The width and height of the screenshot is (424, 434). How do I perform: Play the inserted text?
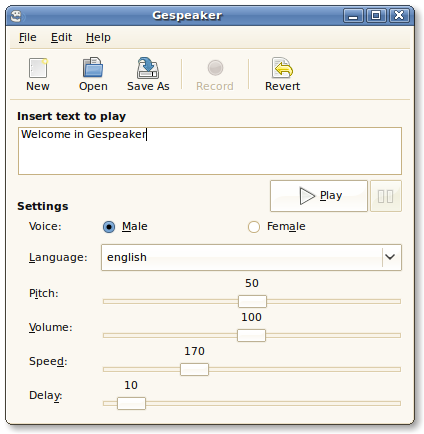319,196
